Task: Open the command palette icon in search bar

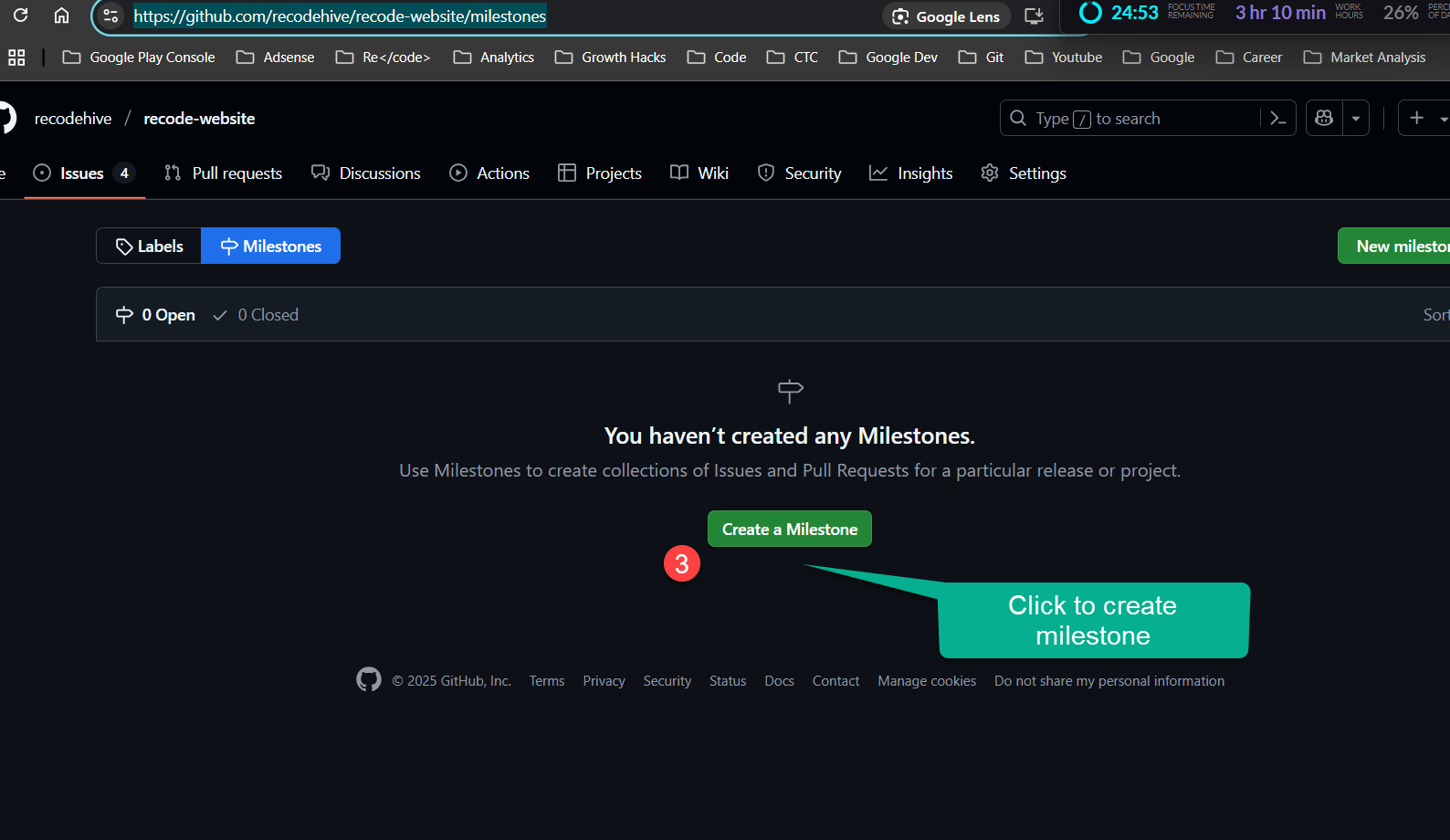Action: [x=1278, y=118]
